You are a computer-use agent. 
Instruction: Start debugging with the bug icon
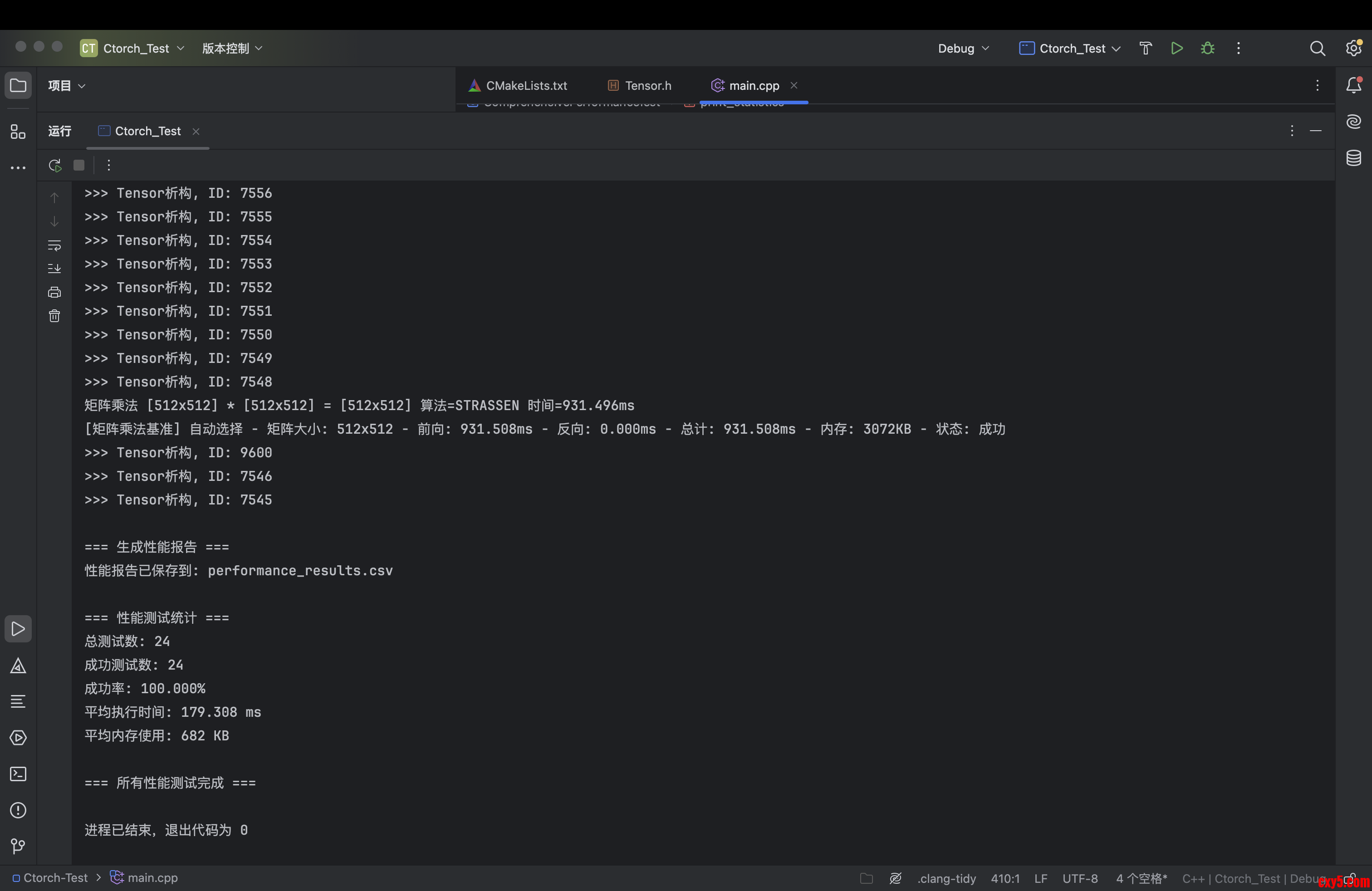(1208, 49)
